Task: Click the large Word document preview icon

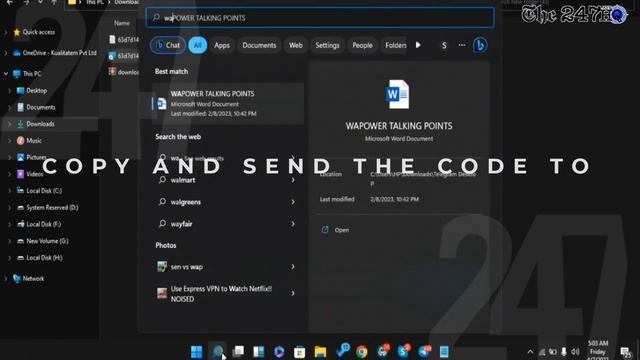Action: click(398, 94)
